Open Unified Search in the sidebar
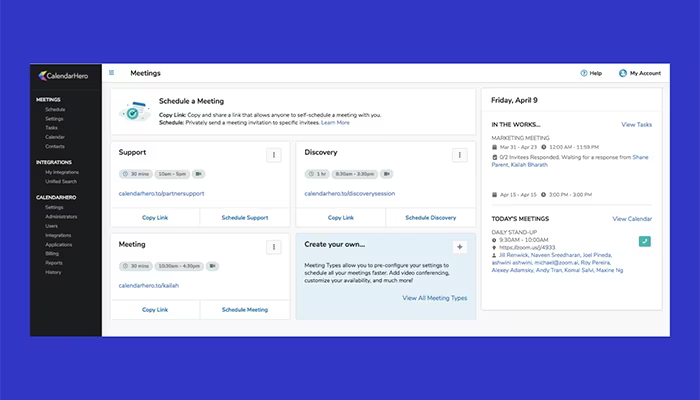This screenshot has height=400, width=700. [61, 182]
